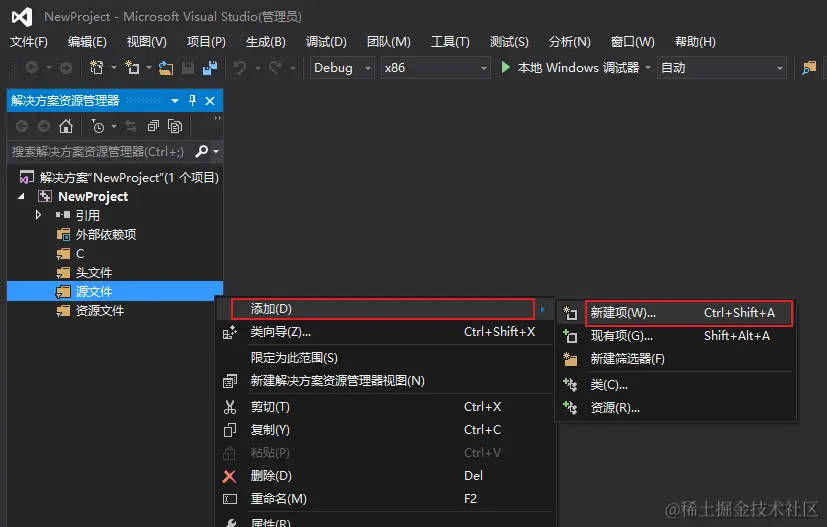Click the New Filter folder icon
The image size is (827, 527).
click(x=570, y=359)
